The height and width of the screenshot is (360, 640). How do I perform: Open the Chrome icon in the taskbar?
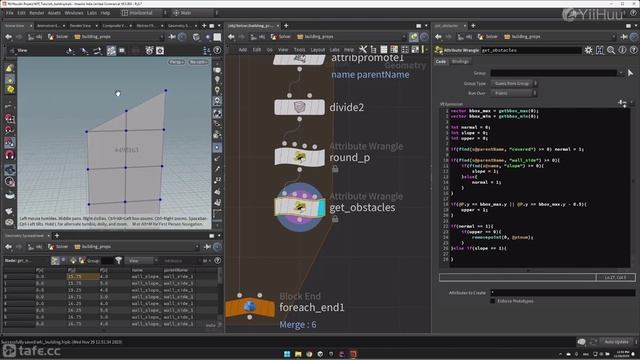309,354
